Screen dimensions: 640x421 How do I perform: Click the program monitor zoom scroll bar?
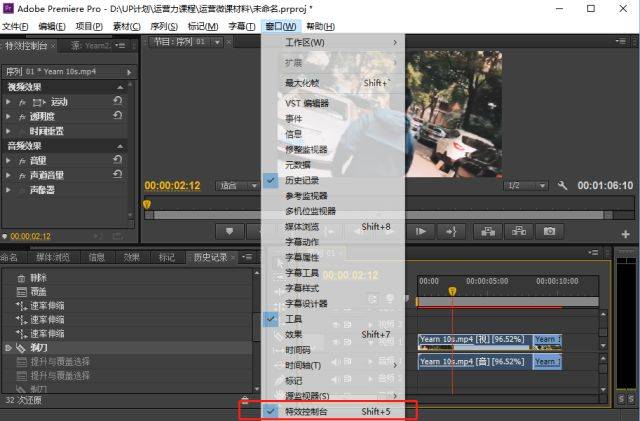tap(378, 215)
